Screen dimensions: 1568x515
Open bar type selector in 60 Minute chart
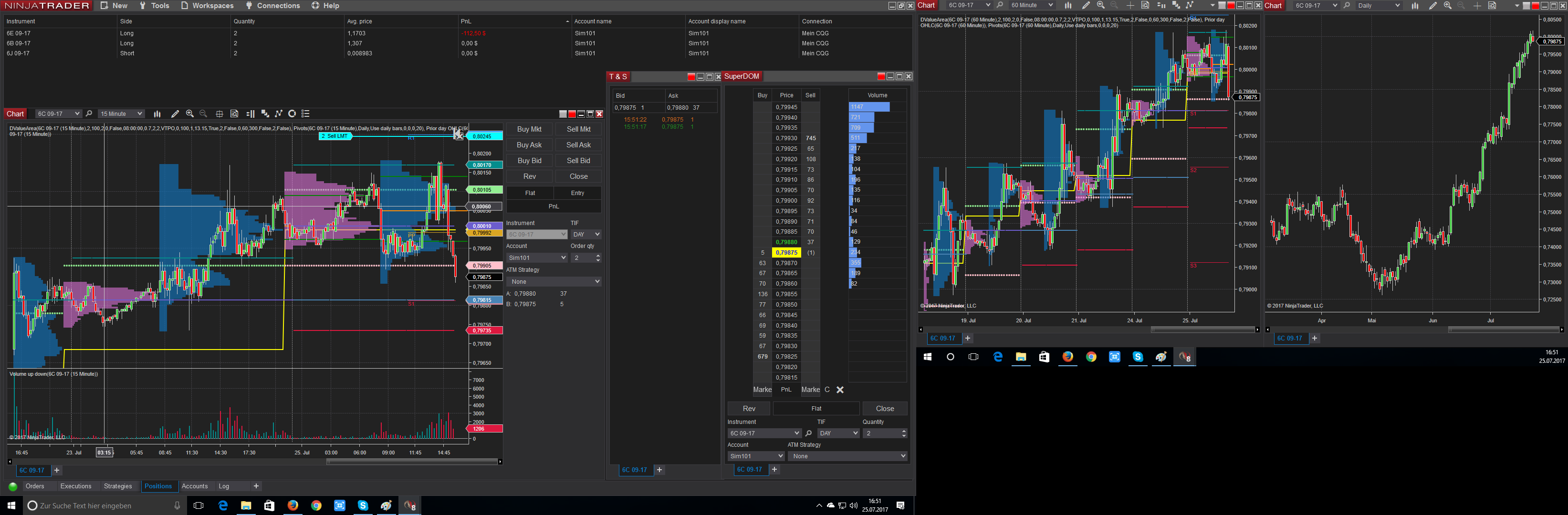point(1067,5)
